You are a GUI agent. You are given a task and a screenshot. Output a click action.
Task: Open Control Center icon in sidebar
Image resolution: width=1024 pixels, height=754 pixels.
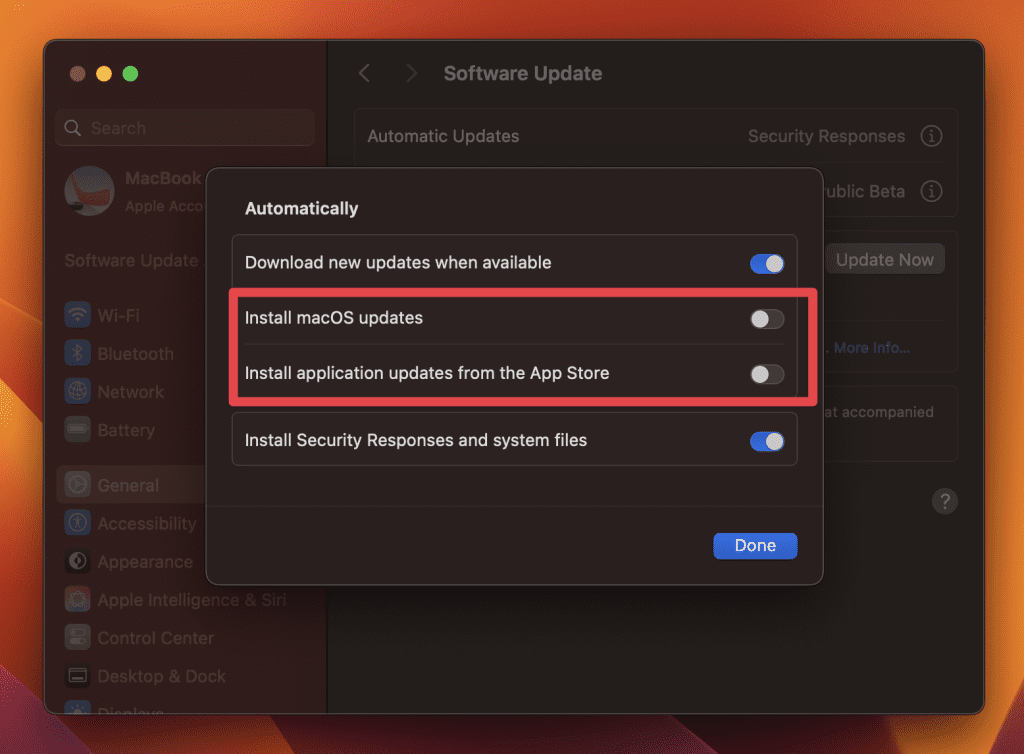tap(78, 638)
